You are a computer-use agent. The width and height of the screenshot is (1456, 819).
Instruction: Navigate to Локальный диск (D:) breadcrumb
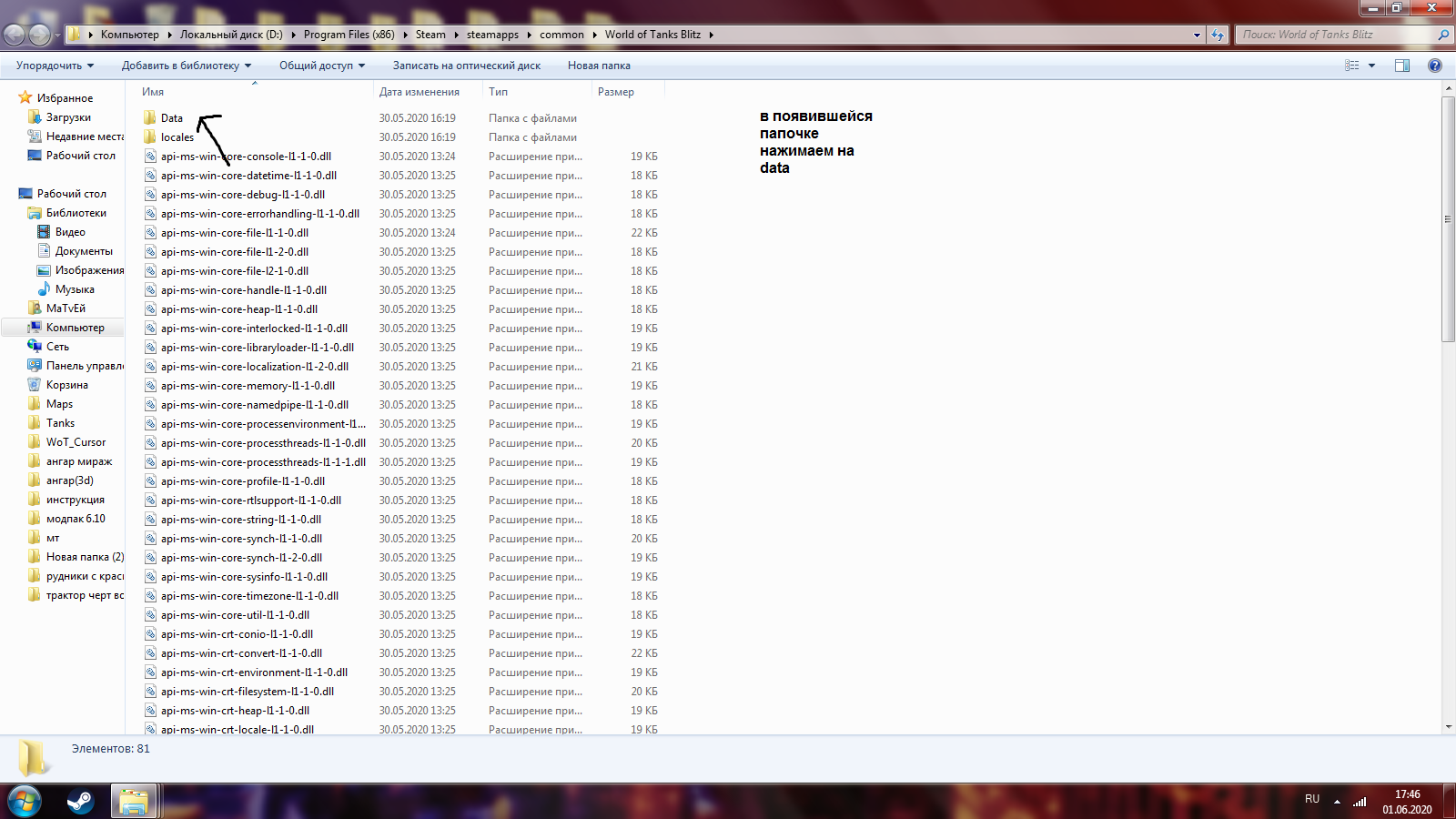click(231, 35)
